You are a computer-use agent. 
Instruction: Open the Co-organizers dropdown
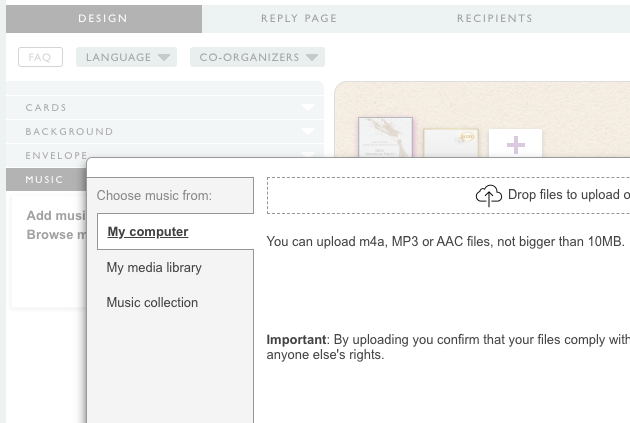click(x=257, y=58)
